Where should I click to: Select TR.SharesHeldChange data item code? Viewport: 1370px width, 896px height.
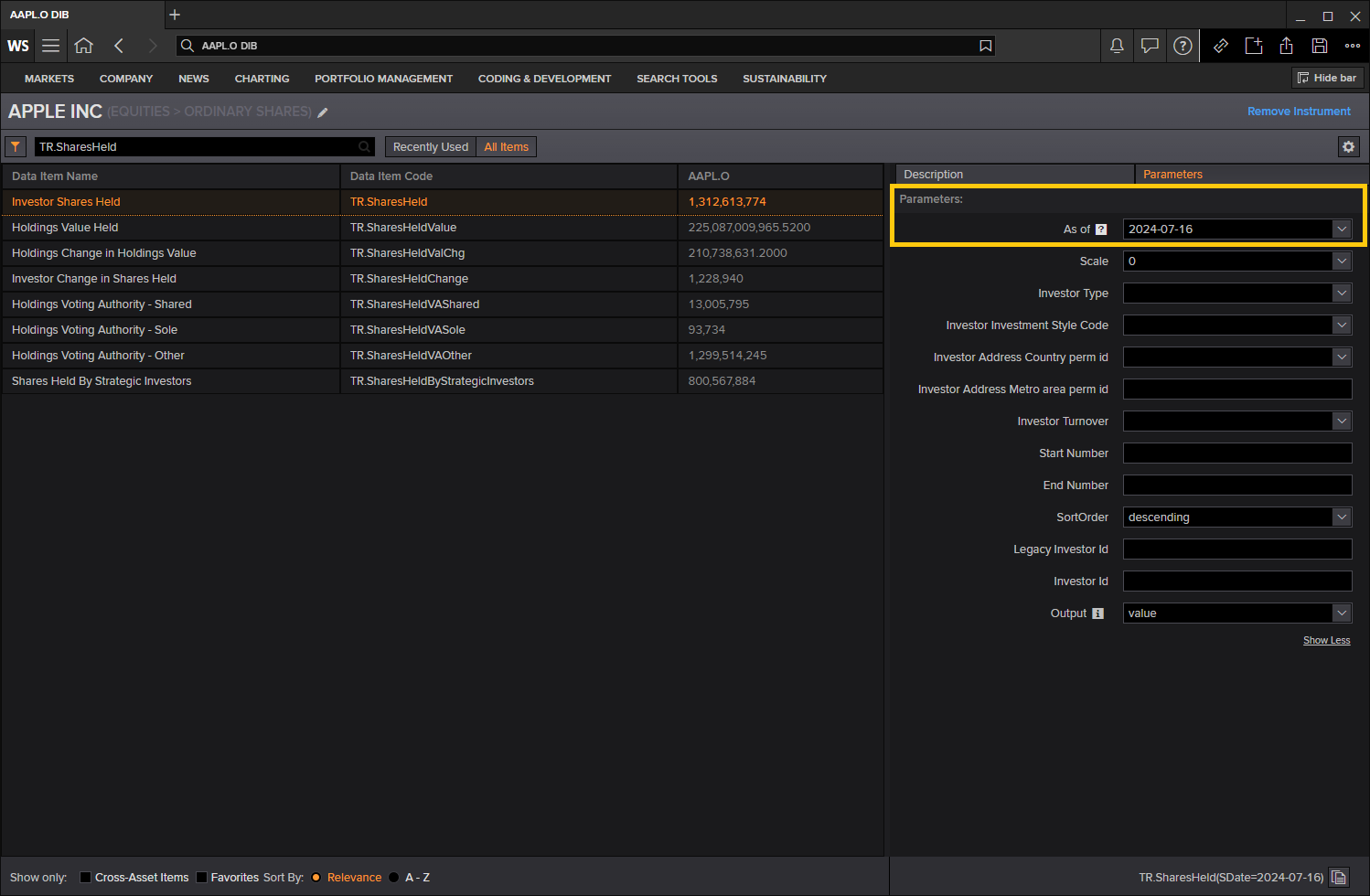tap(409, 279)
